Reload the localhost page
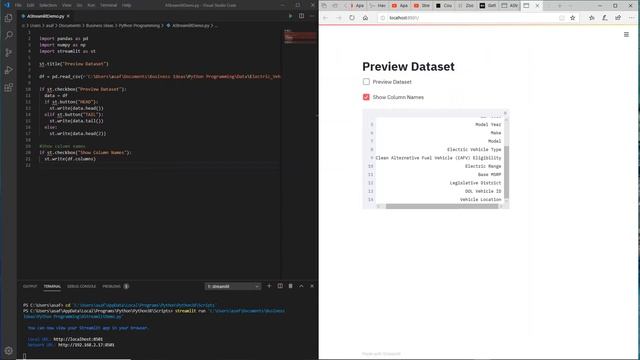 (x=352, y=18)
